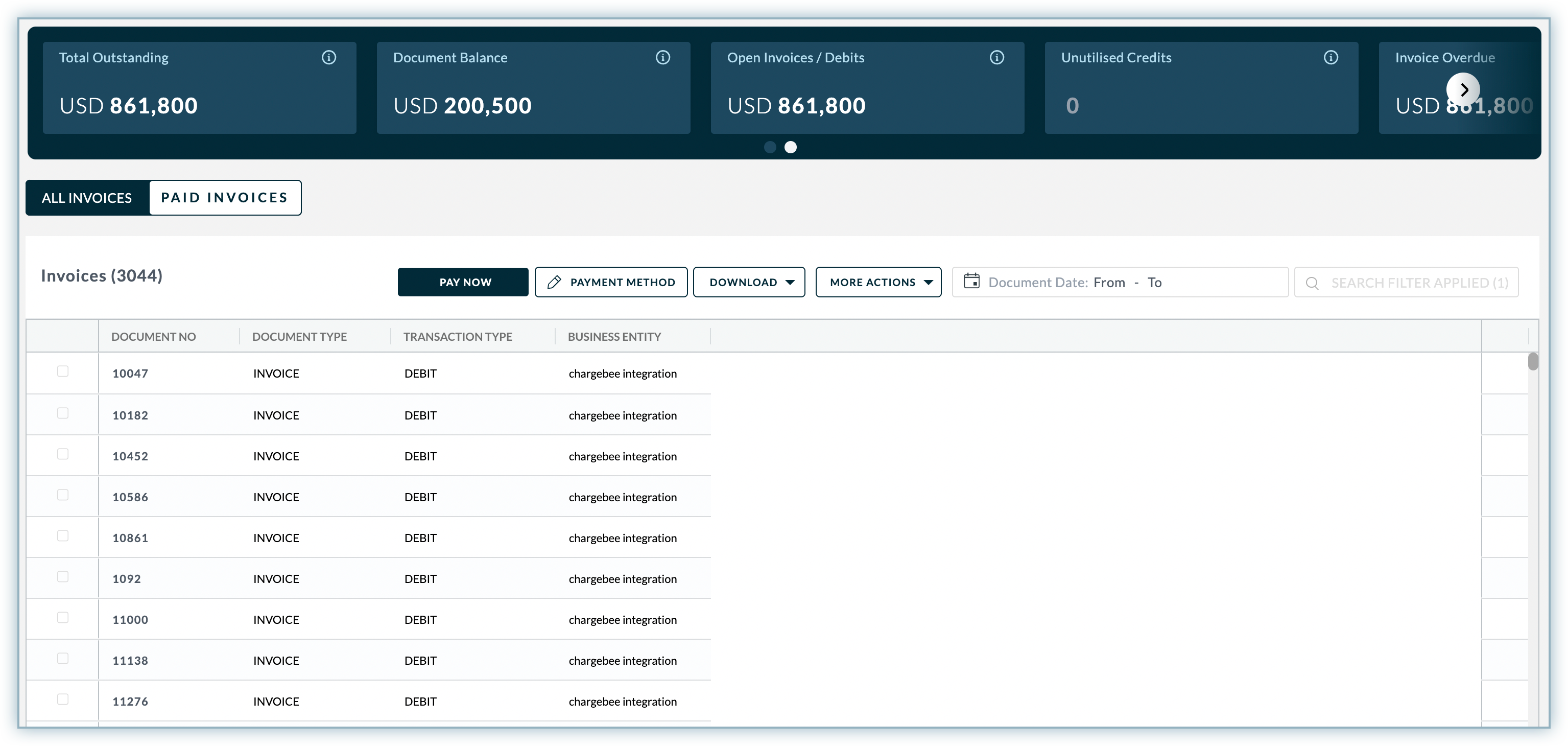Mark the checkbox for invoice 11276

point(63,699)
